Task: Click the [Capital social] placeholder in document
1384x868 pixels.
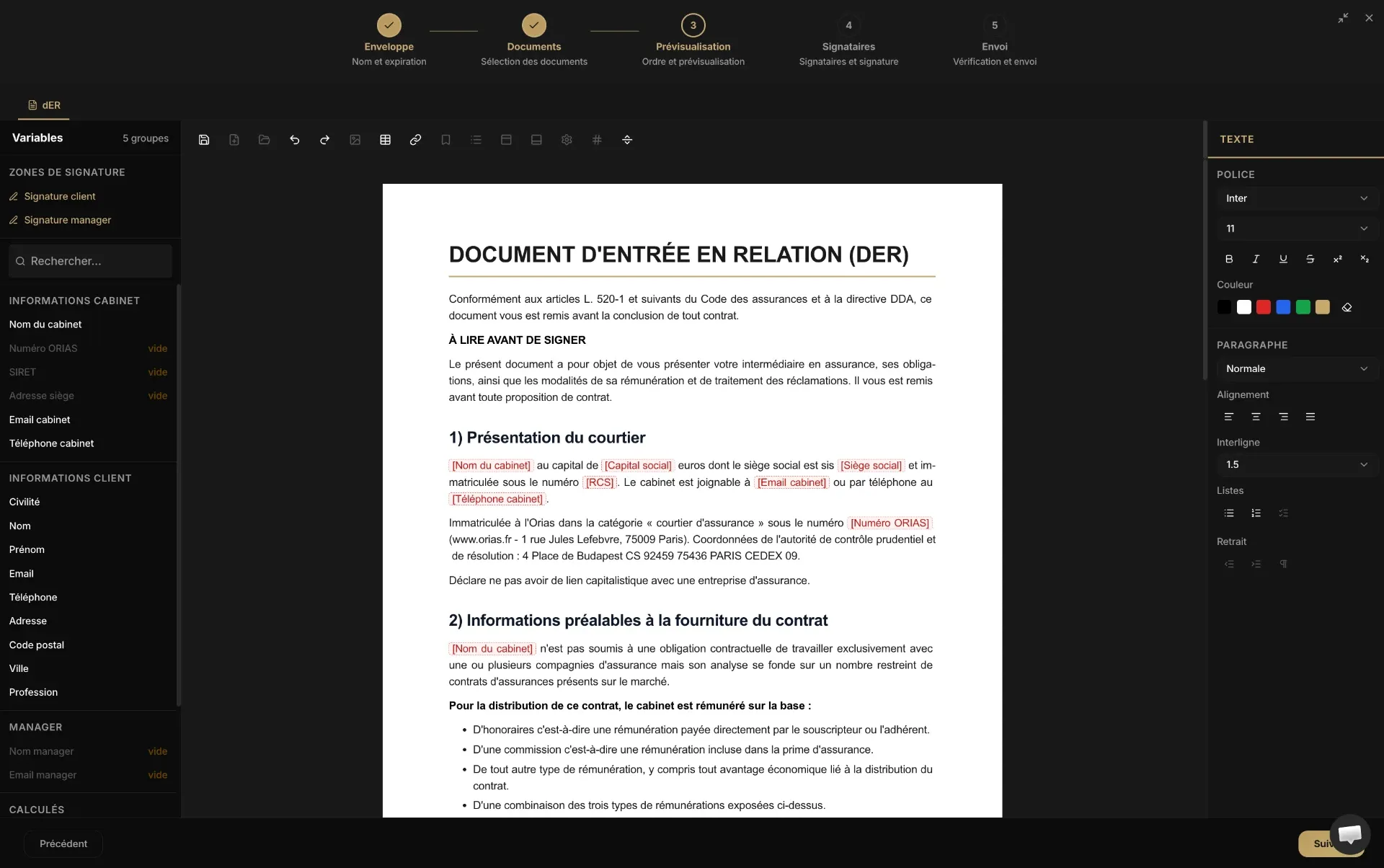Action: 638,466
